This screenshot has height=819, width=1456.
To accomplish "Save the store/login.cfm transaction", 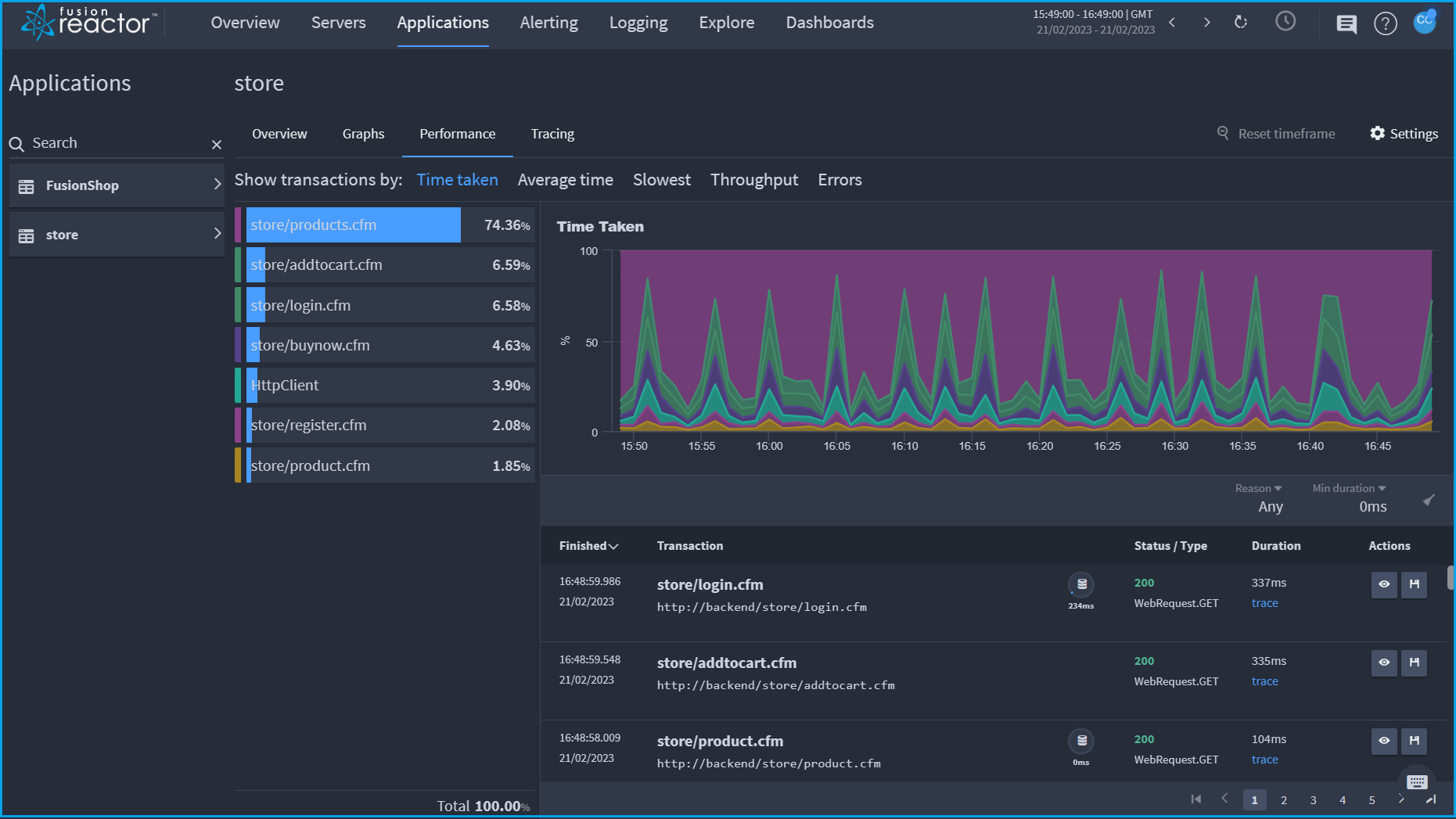I will [x=1415, y=584].
